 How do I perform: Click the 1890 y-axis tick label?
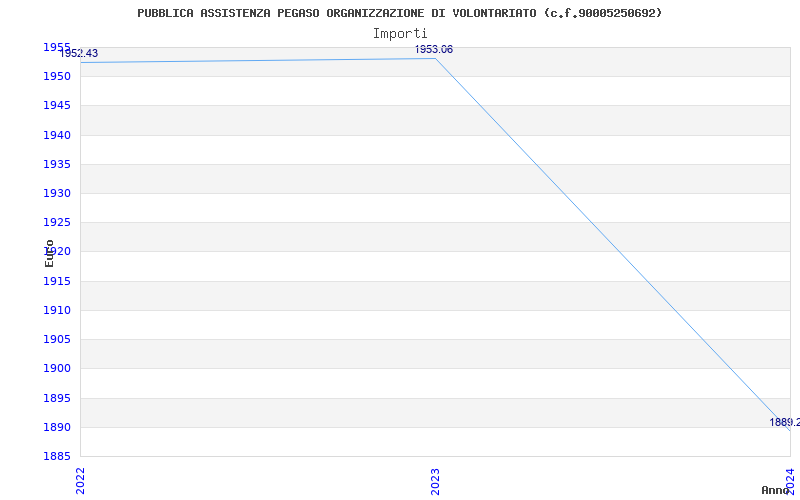pos(57,427)
